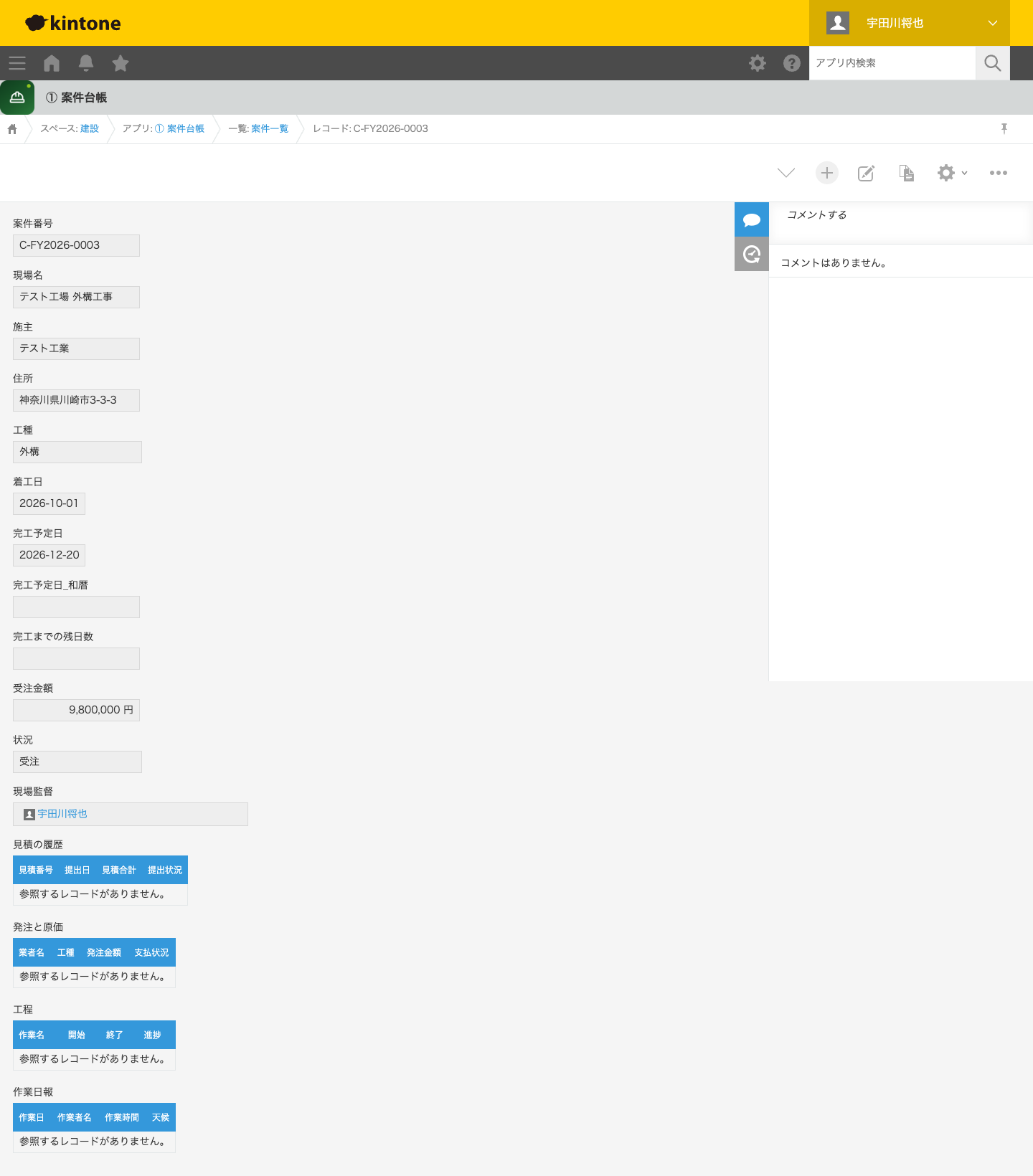
Task: Click the 完工予定日 value 2026-12-20
Action: point(49,555)
